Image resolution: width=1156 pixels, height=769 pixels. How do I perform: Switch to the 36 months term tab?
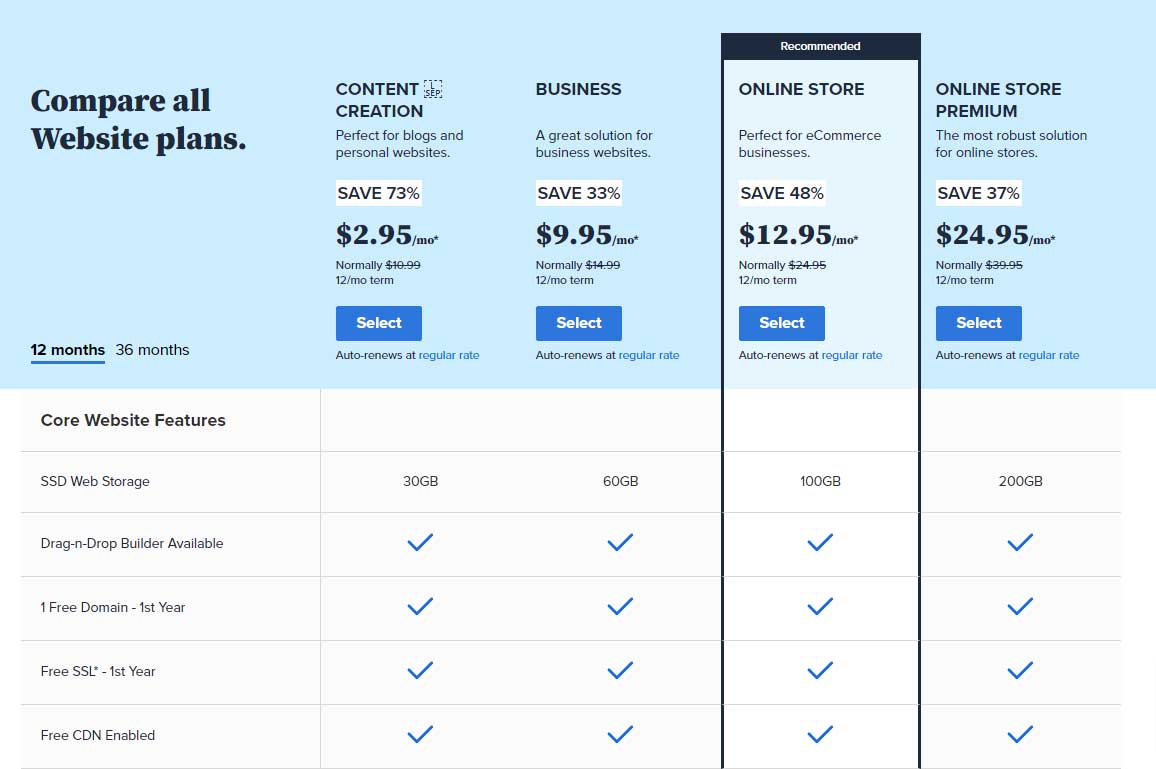tap(152, 349)
